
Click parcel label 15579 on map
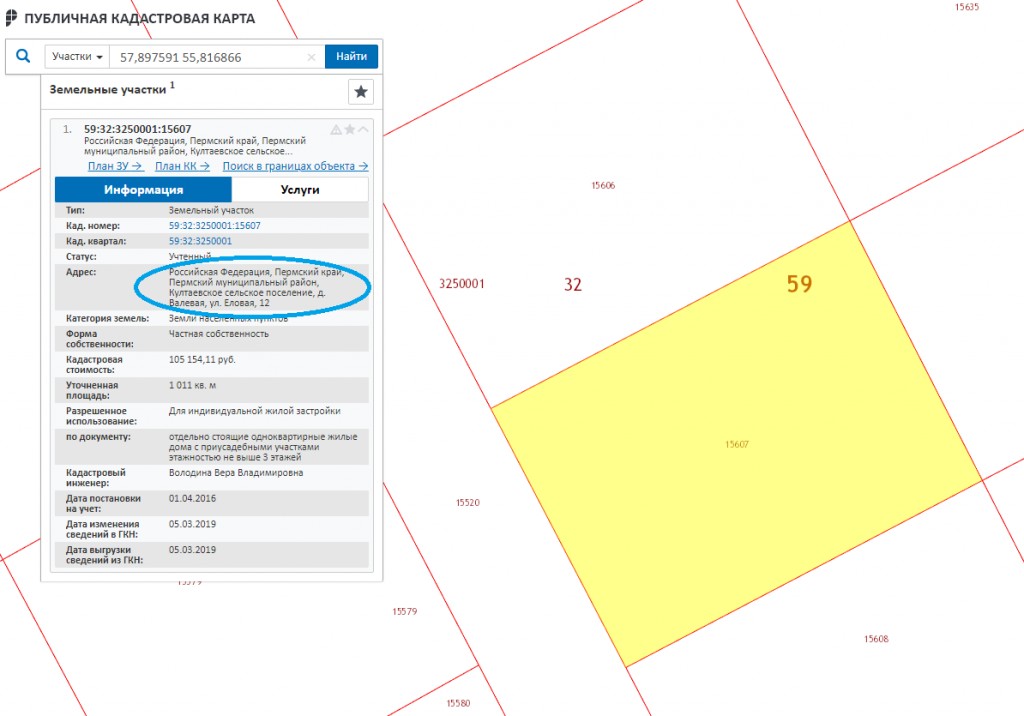tap(404, 611)
